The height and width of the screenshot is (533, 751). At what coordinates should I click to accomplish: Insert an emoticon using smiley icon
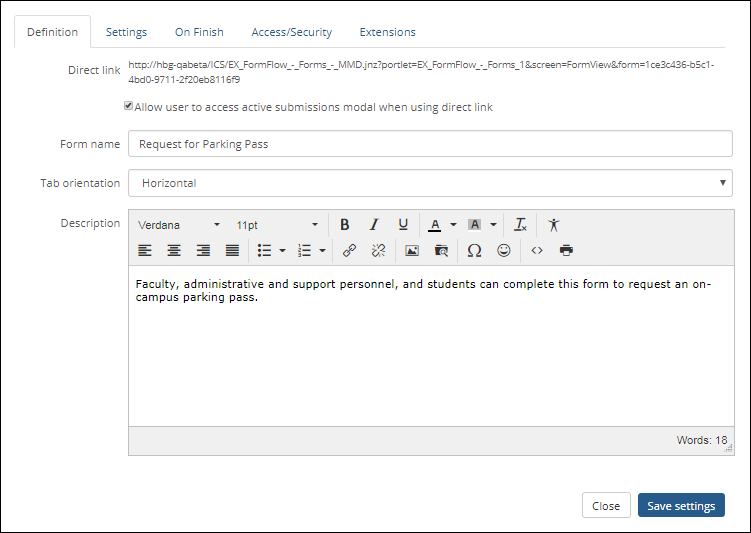tap(504, 250)
